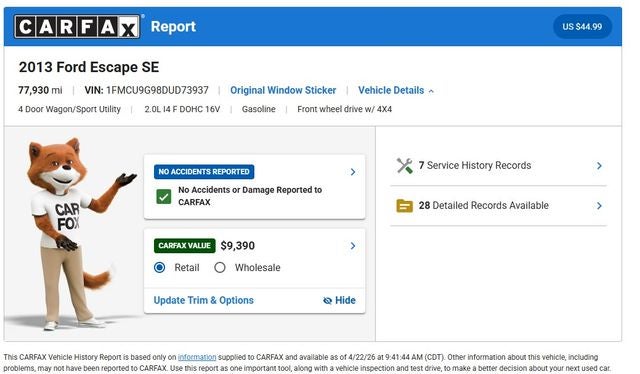
Task: Click the NO ACCIDENTS REPORTED badge
Action: 204,172
